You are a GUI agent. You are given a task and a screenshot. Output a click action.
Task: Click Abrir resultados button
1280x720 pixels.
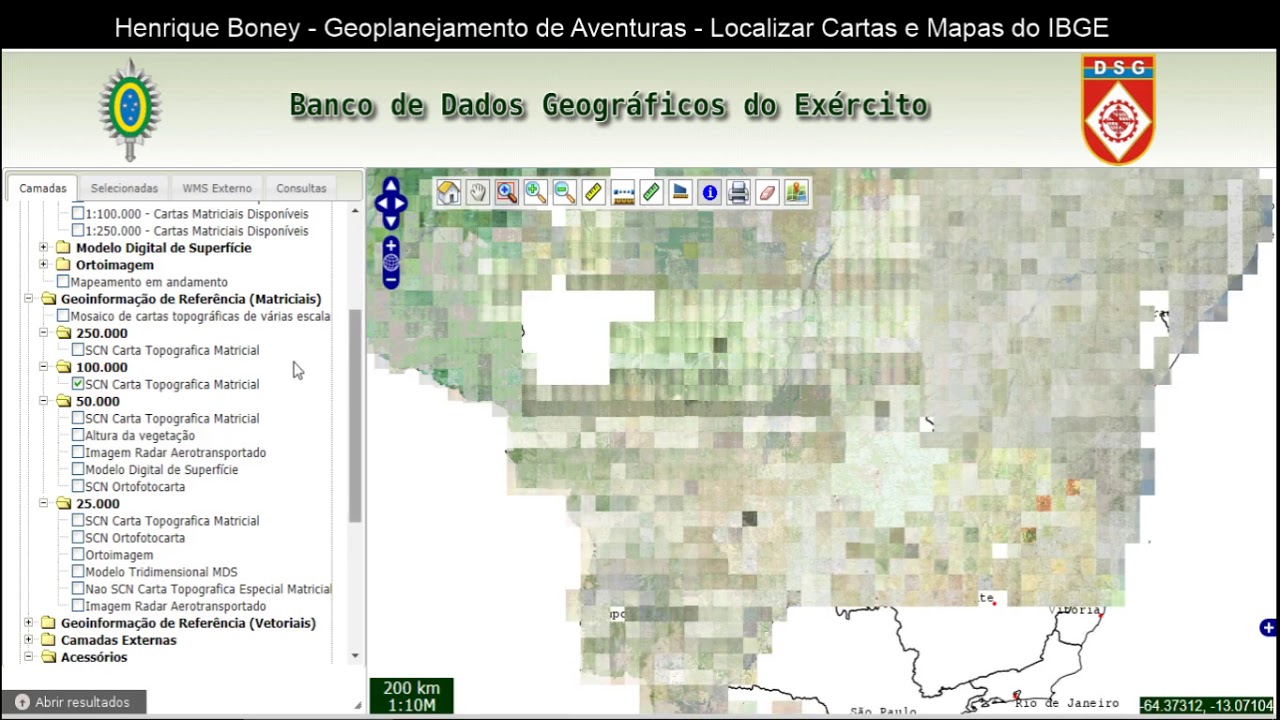coord(73,702)
